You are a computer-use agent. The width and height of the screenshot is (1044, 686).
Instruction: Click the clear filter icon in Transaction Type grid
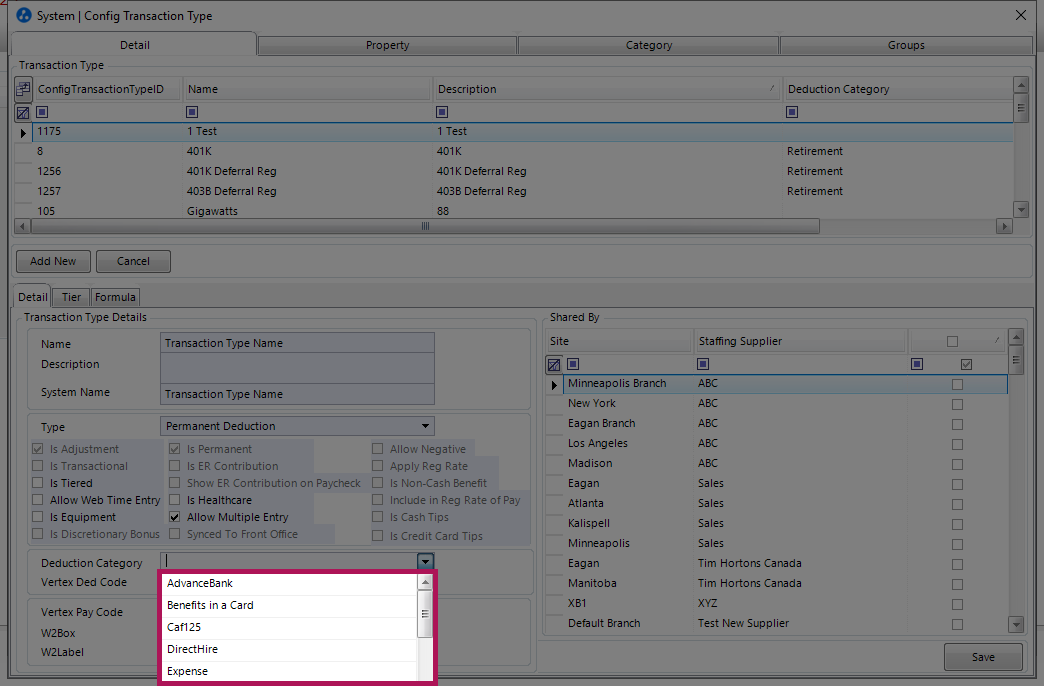pos(23,112)
